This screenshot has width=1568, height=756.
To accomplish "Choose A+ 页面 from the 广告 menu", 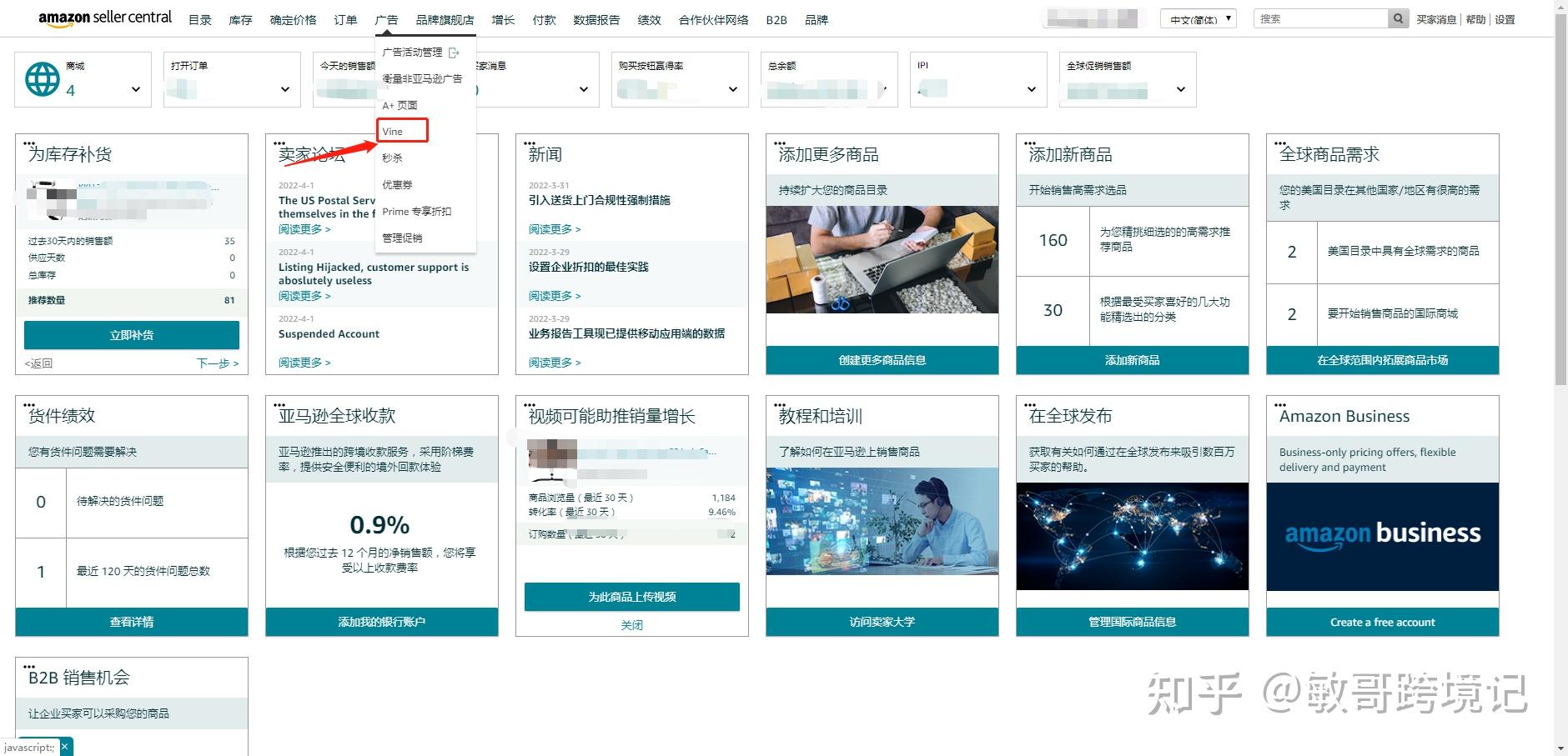I will click(400, 105).
